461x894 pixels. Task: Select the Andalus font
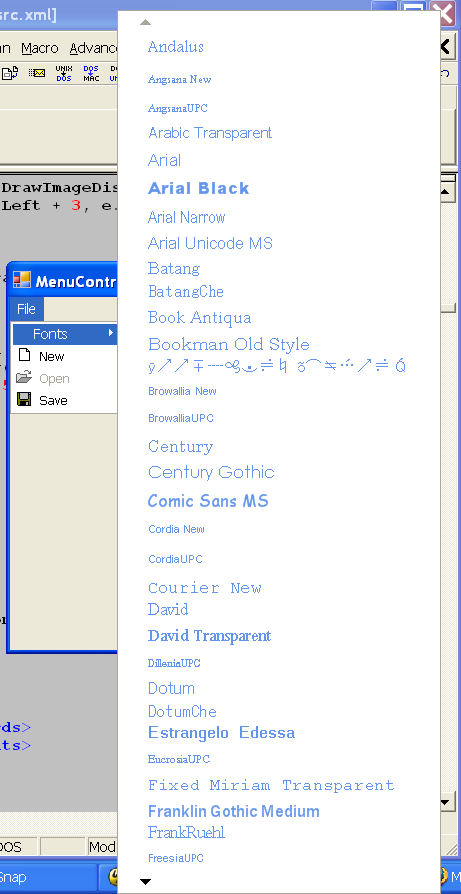[x=176, y=47]
